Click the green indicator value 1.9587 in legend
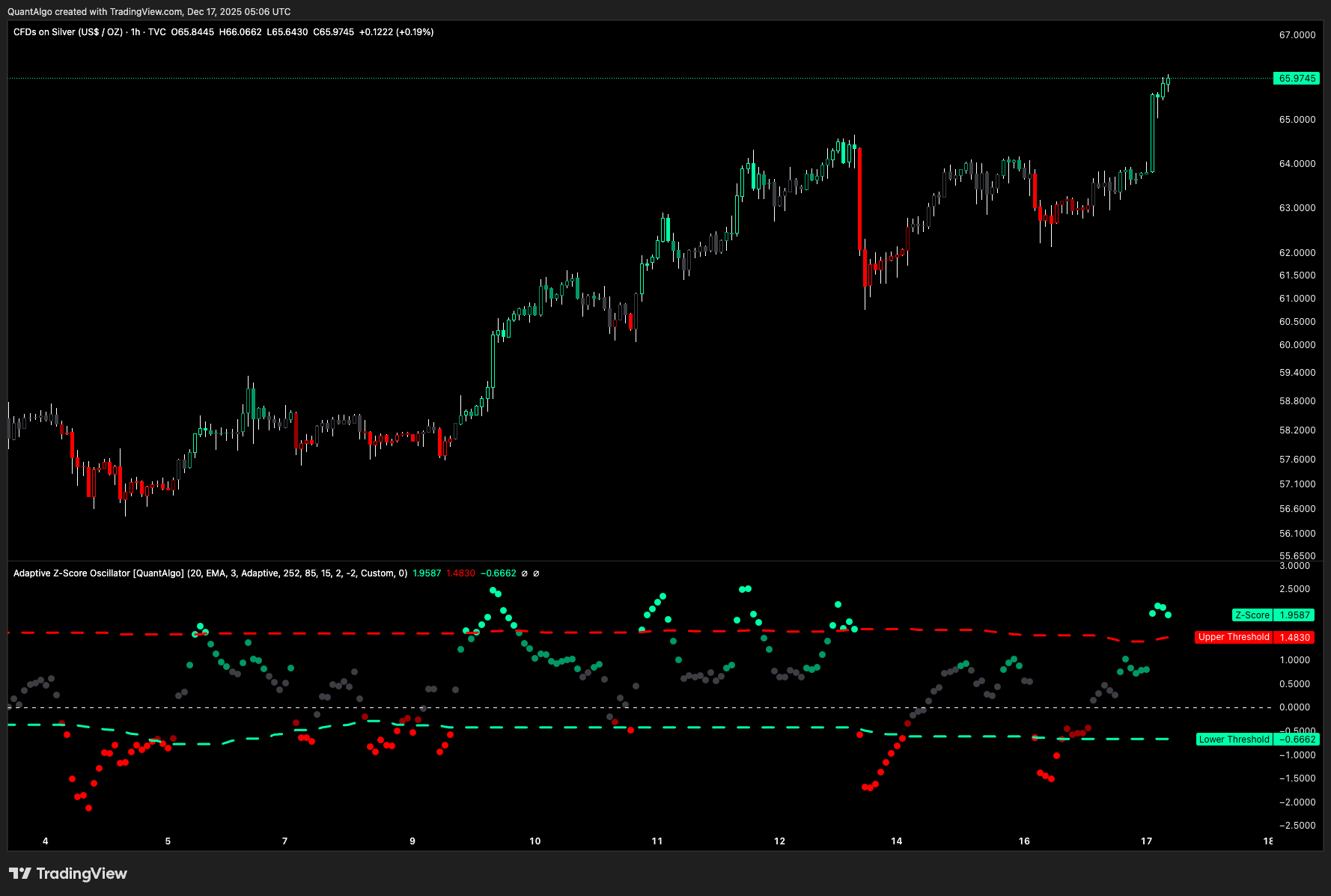This screenshot has height=896, width=1331. [427, 573]
